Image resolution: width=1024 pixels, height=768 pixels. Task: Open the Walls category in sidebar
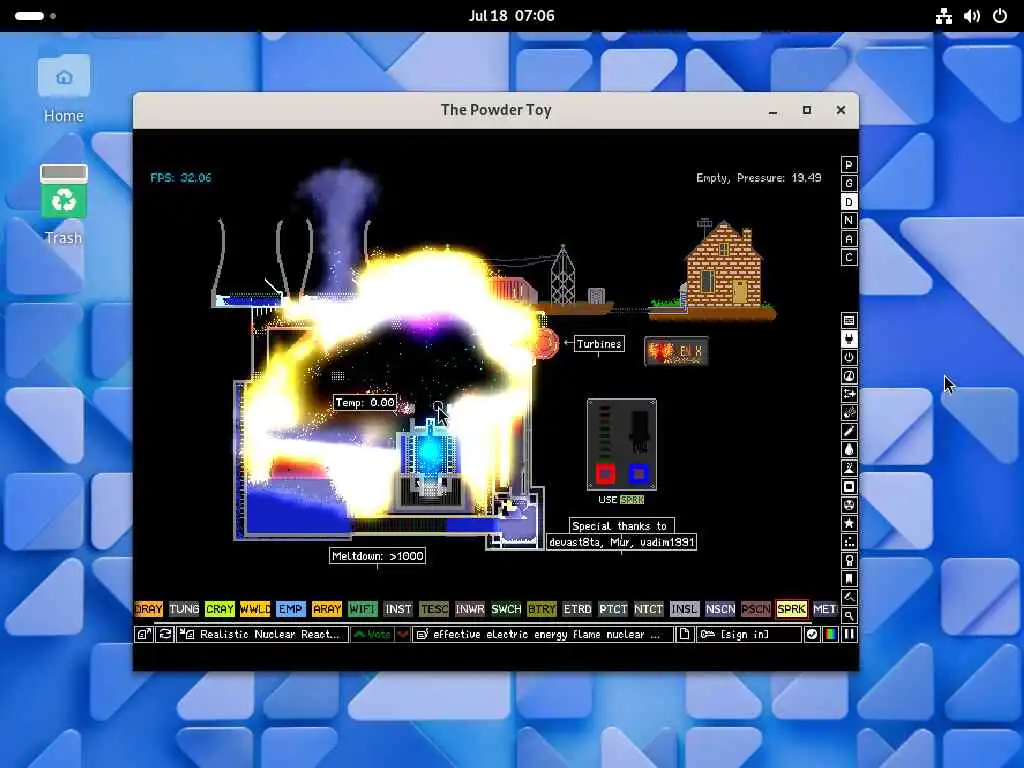(849, 321)
